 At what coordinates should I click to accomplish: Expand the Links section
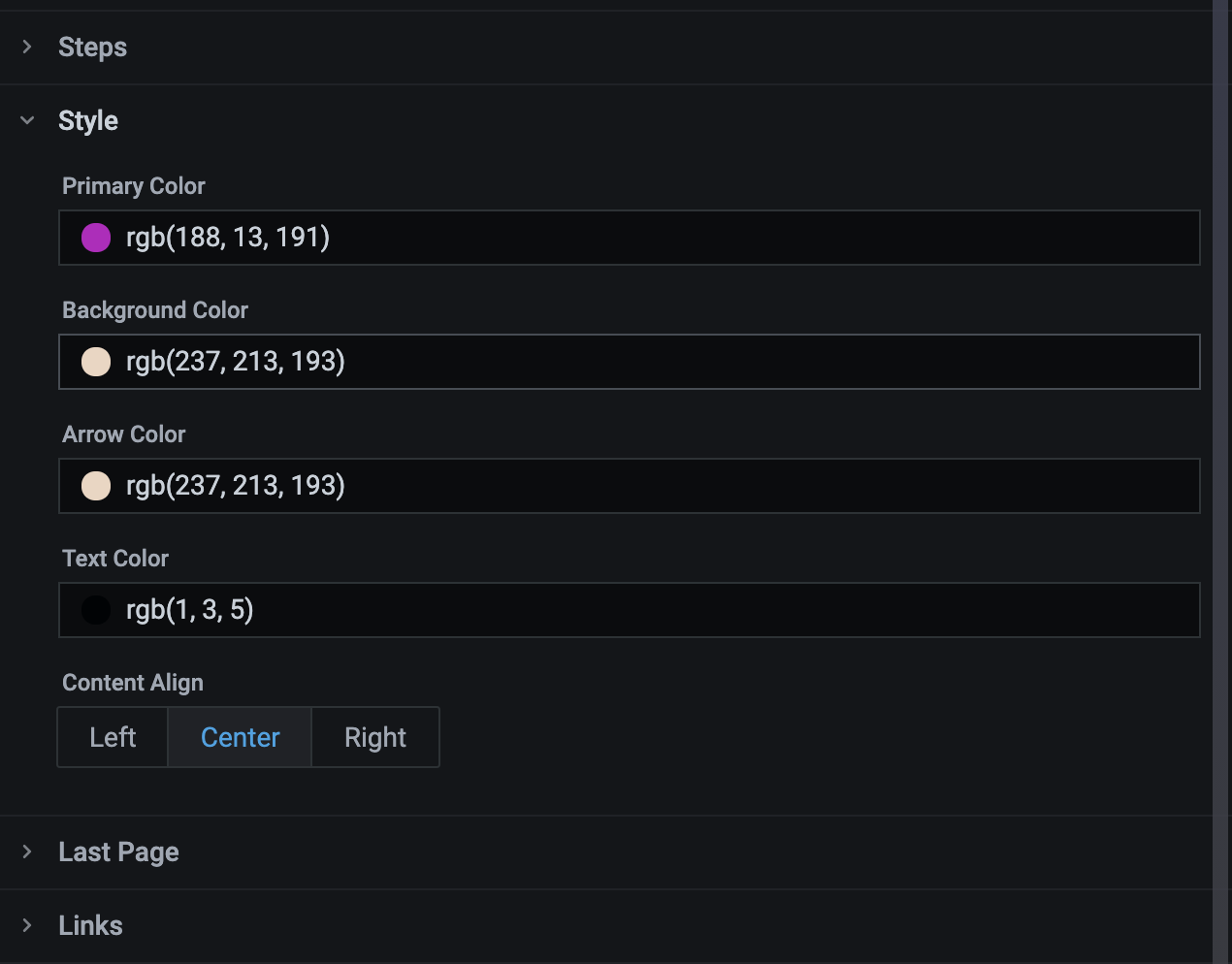point(24,924)
